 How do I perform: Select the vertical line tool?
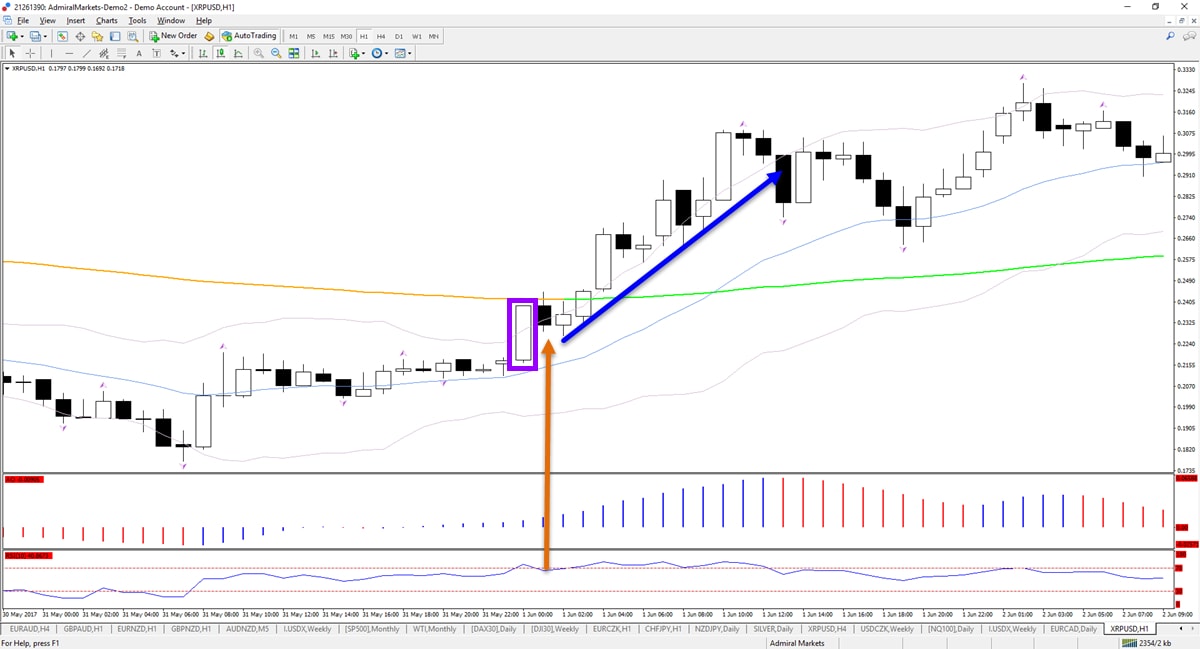(x=52, y=53)
